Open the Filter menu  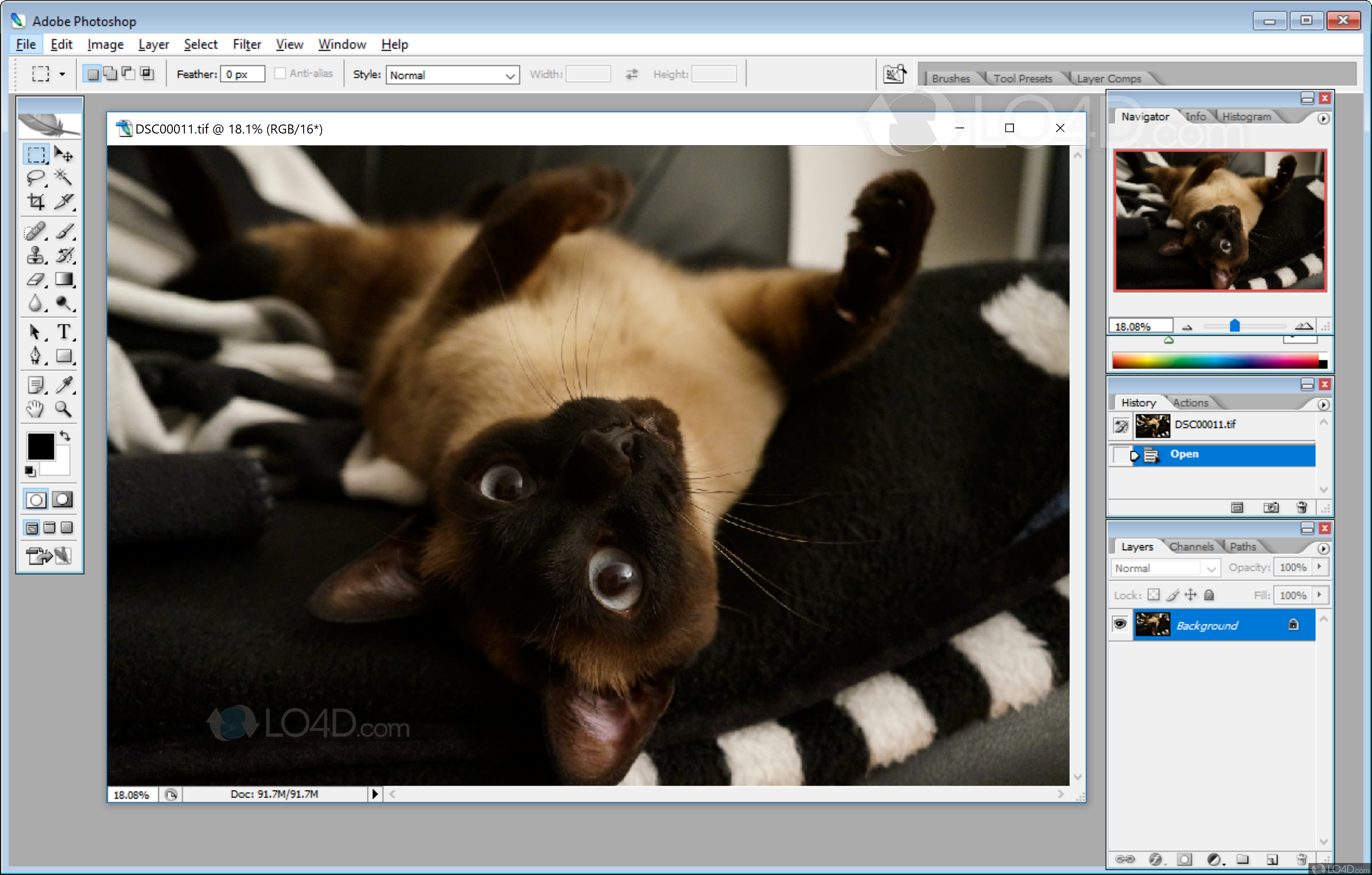(x=246, y=43)
